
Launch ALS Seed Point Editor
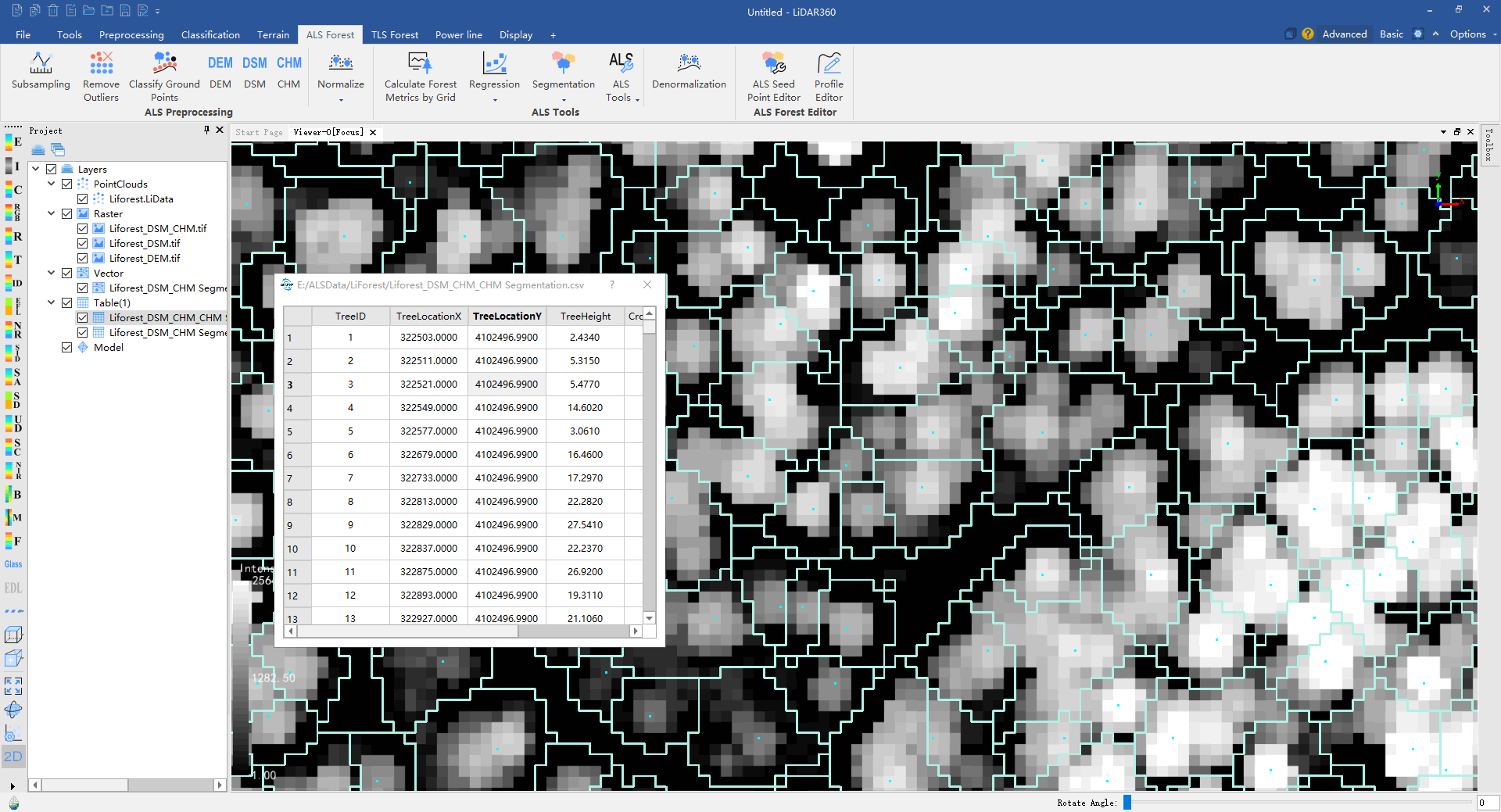point(773,77)
